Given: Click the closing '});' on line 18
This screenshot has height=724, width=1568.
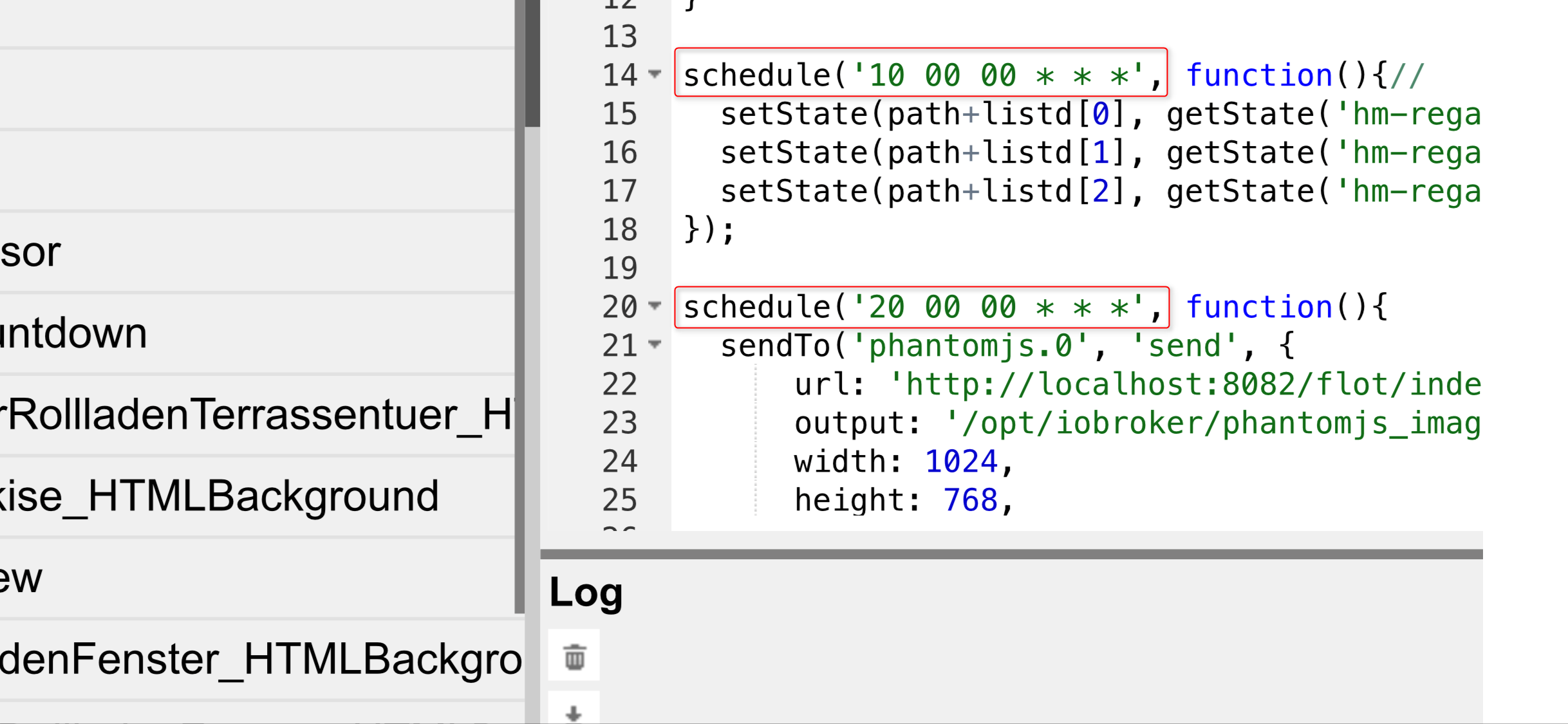Looking at the screenshot, I should 709,229.
